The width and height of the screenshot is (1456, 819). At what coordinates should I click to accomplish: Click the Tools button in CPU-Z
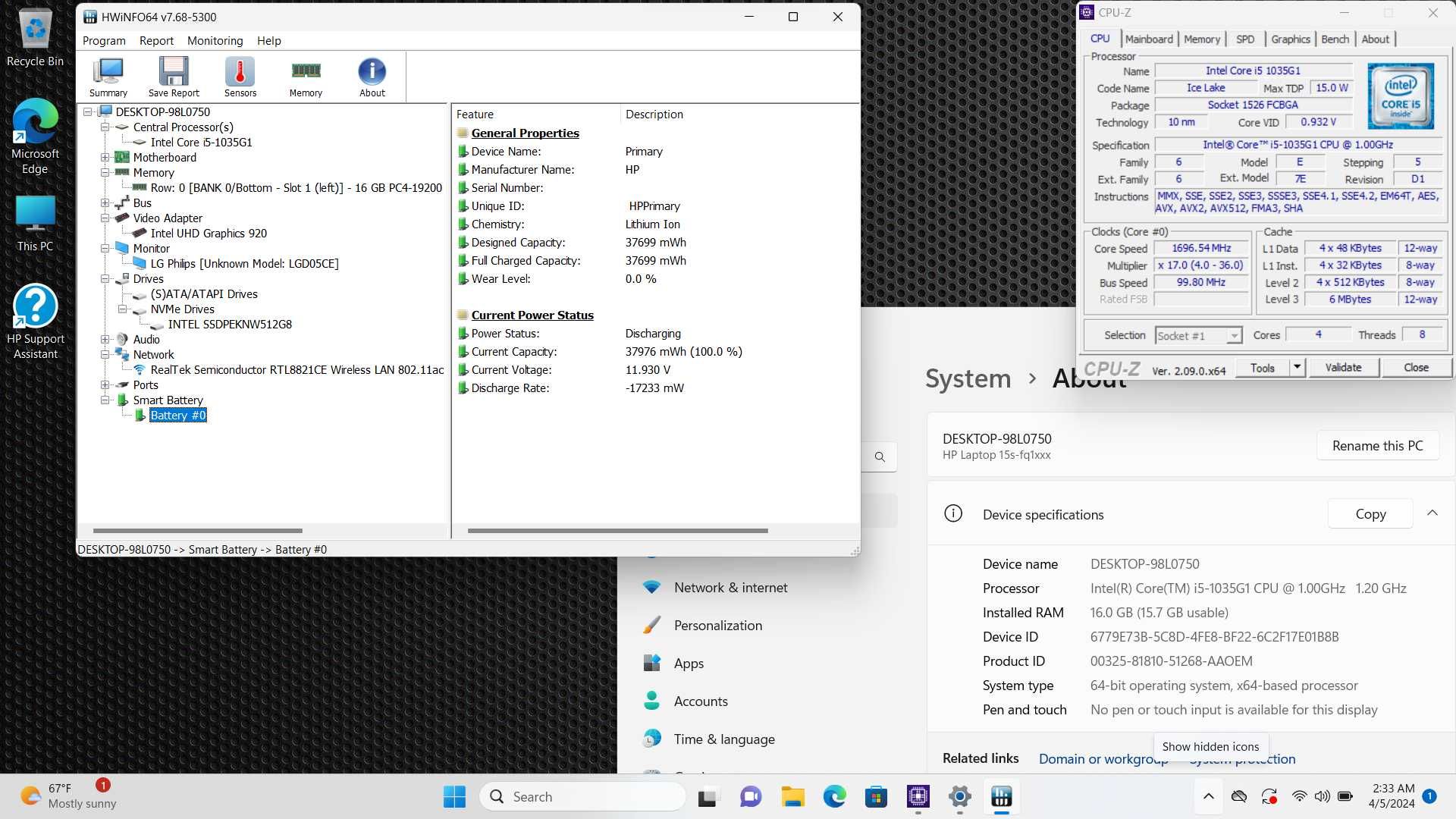pos(1262,368)
